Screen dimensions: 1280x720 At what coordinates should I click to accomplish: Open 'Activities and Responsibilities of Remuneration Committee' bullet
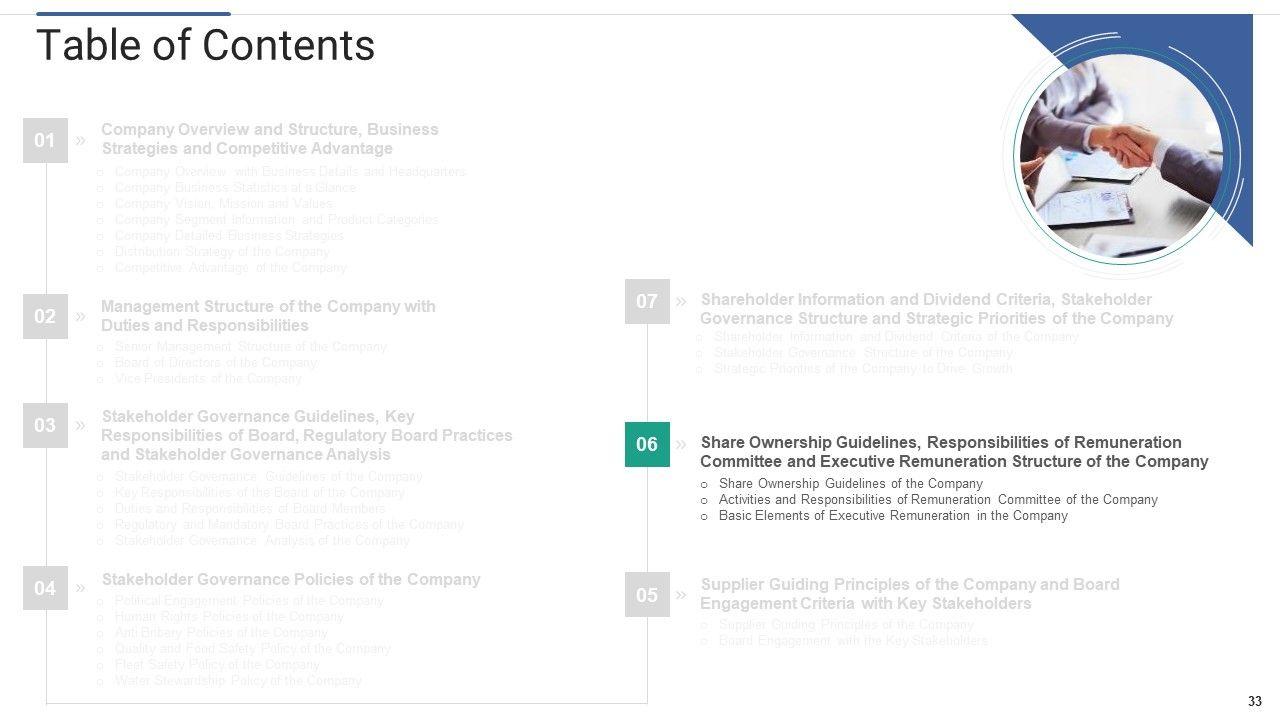pos(938,500)
